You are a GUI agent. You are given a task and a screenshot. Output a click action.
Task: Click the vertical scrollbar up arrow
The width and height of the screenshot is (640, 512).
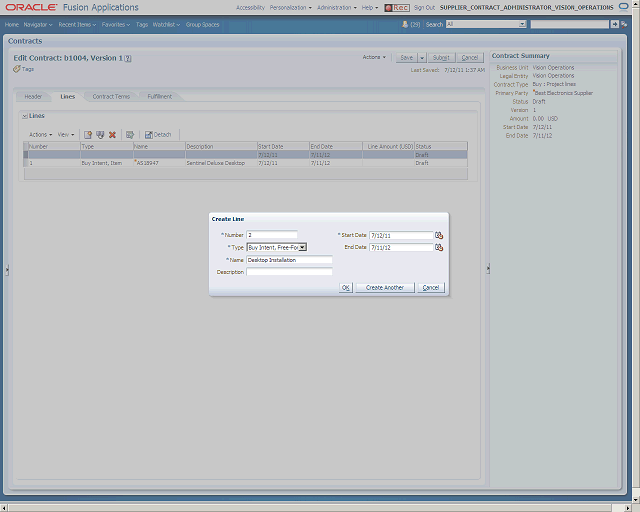[636, 3]
